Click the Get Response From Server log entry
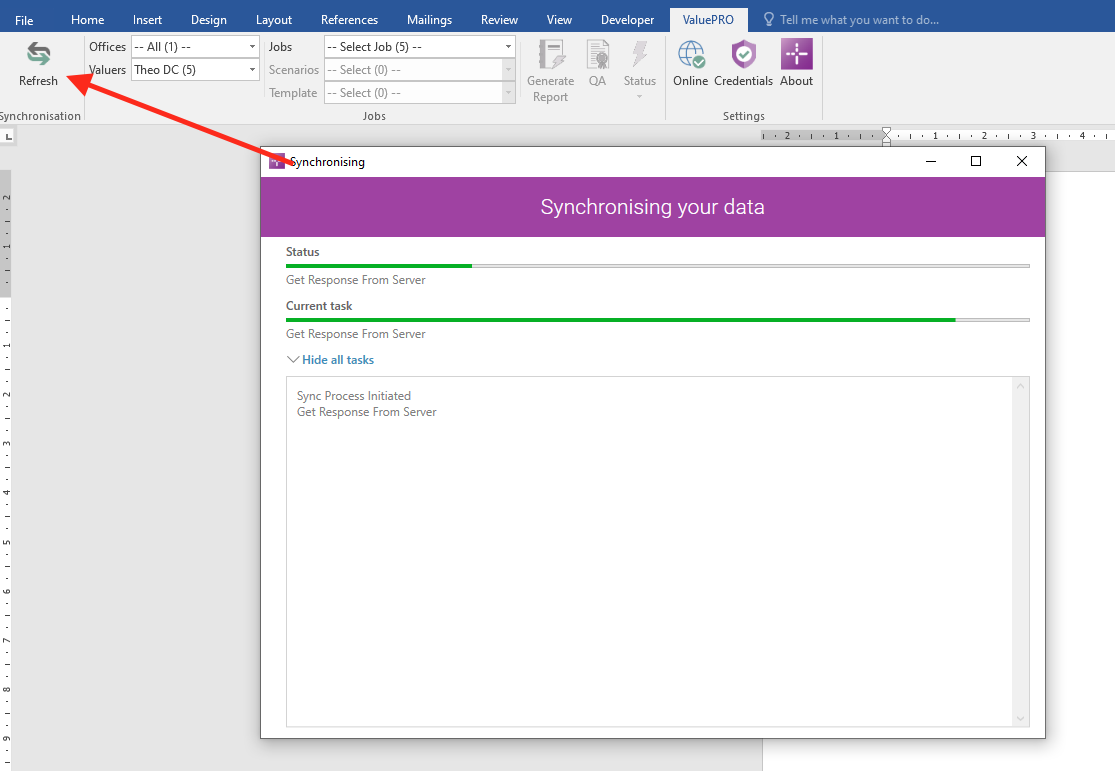Viewport: 1115px width, 771px height. (x=366, y=413)
